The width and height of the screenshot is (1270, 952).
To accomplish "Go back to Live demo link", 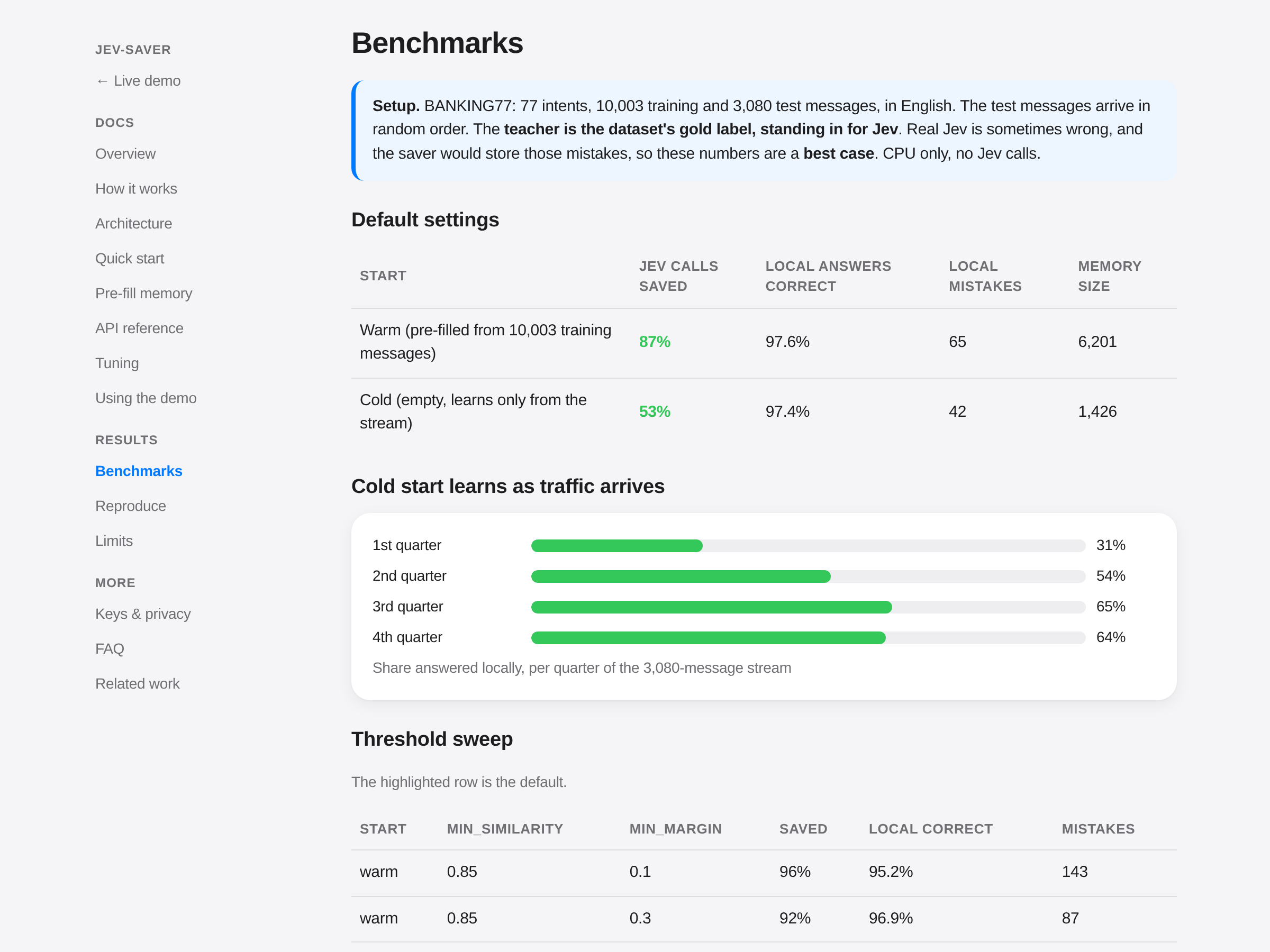I will coord(138,81).
